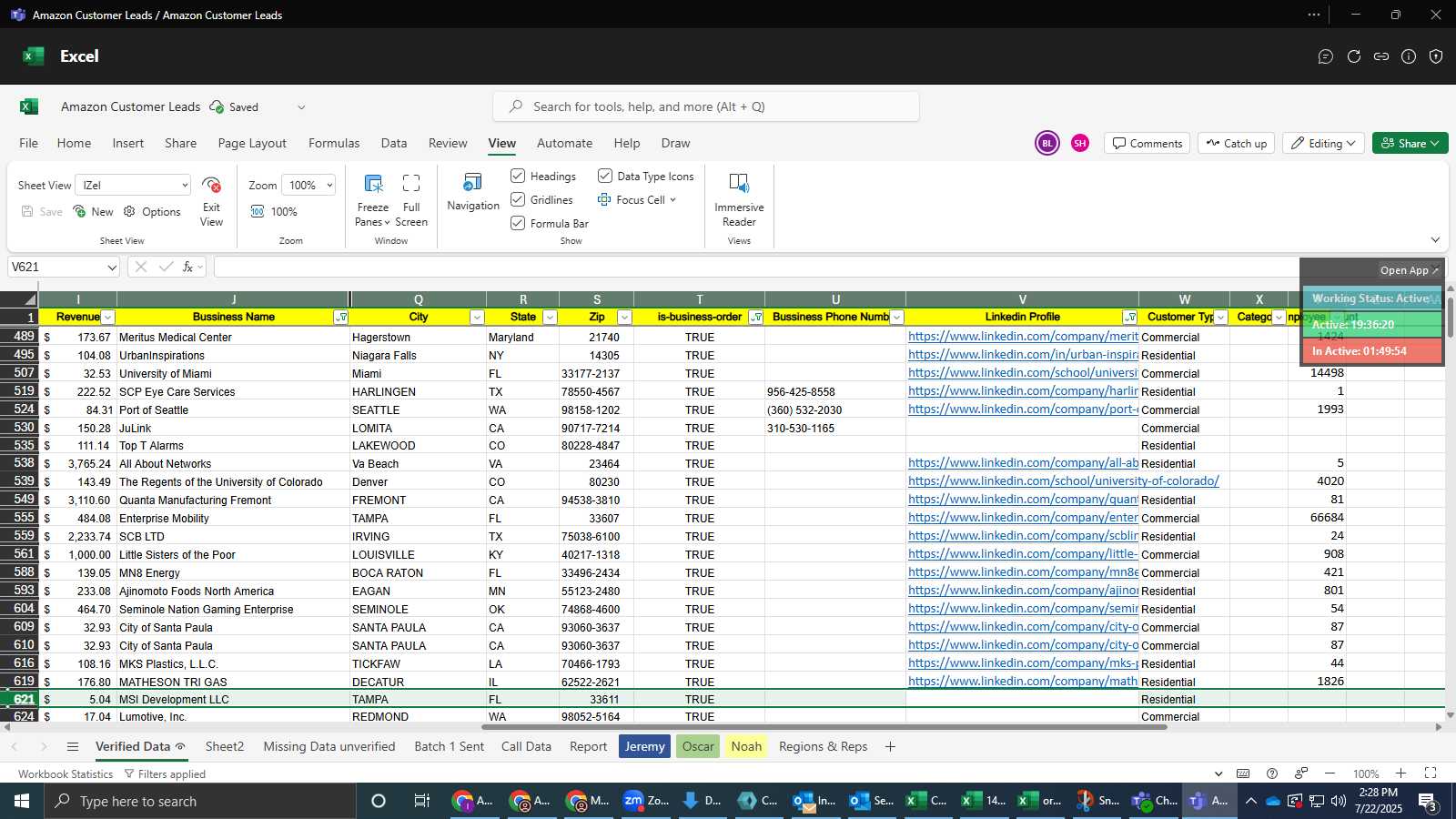Switch to the Formulas ribbon tab
Screen dimensions: 1456x819
coord(334,143)
